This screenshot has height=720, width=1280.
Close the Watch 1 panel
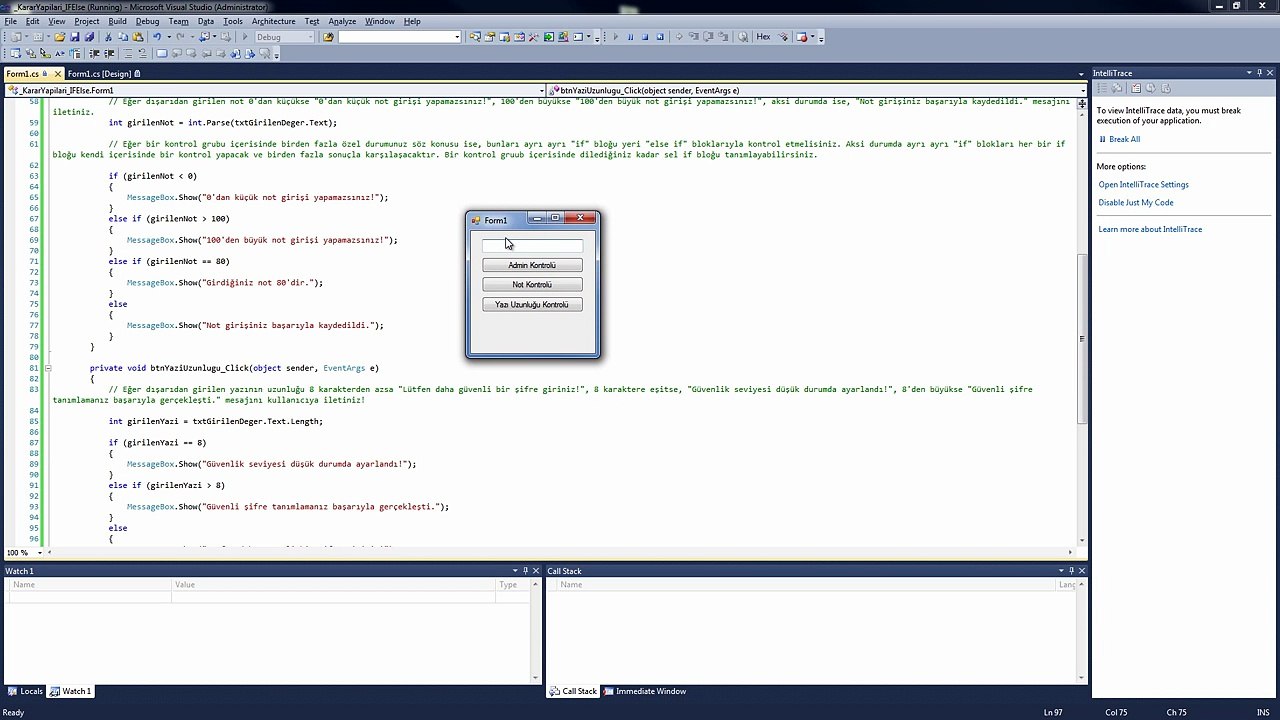(x=537, y=571)
